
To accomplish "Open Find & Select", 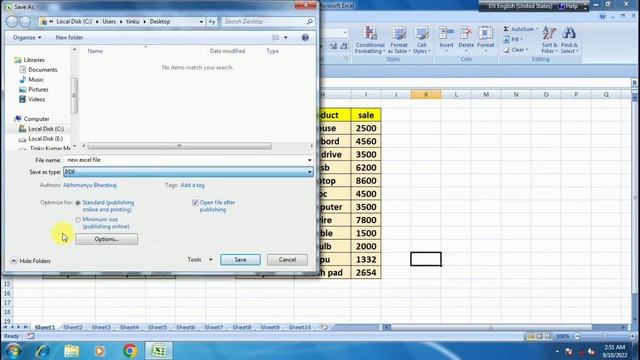I will coord(569,40).
